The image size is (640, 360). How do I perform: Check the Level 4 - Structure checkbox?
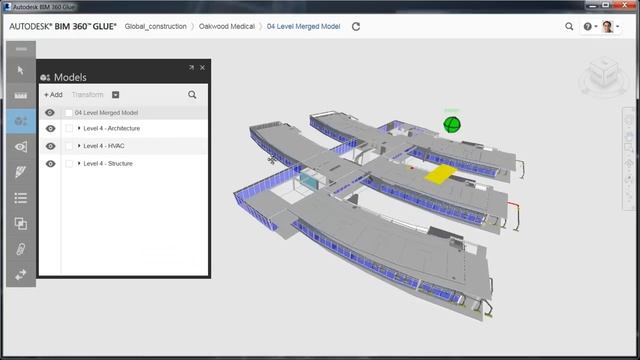69,164
